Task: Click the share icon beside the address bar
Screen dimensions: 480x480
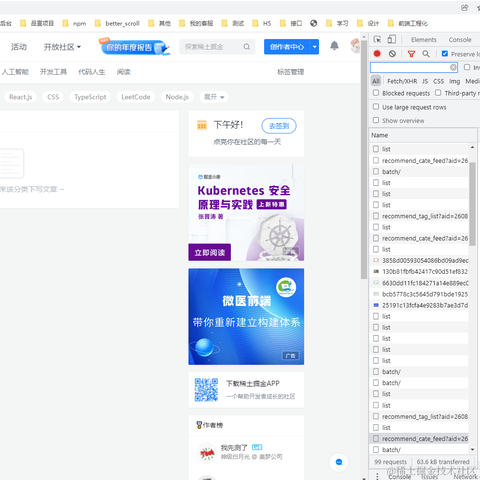Action: pyautogui.click(x=465, y=7)
